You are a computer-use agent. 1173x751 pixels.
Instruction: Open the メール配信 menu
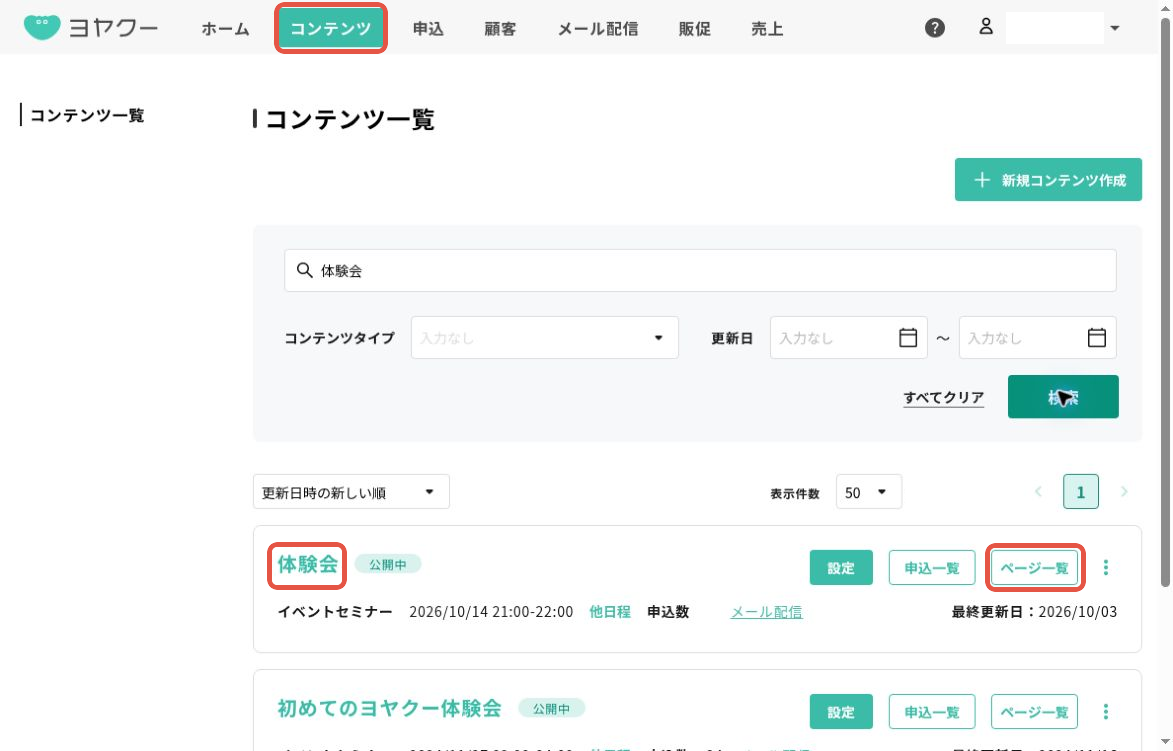point(598,29)
